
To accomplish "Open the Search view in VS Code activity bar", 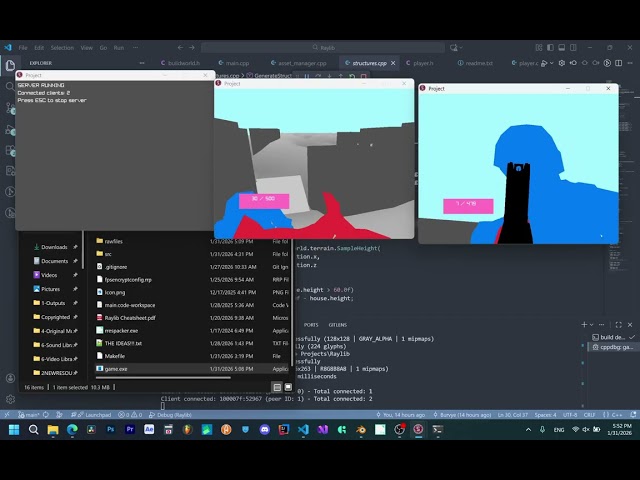I will point(10,86).
